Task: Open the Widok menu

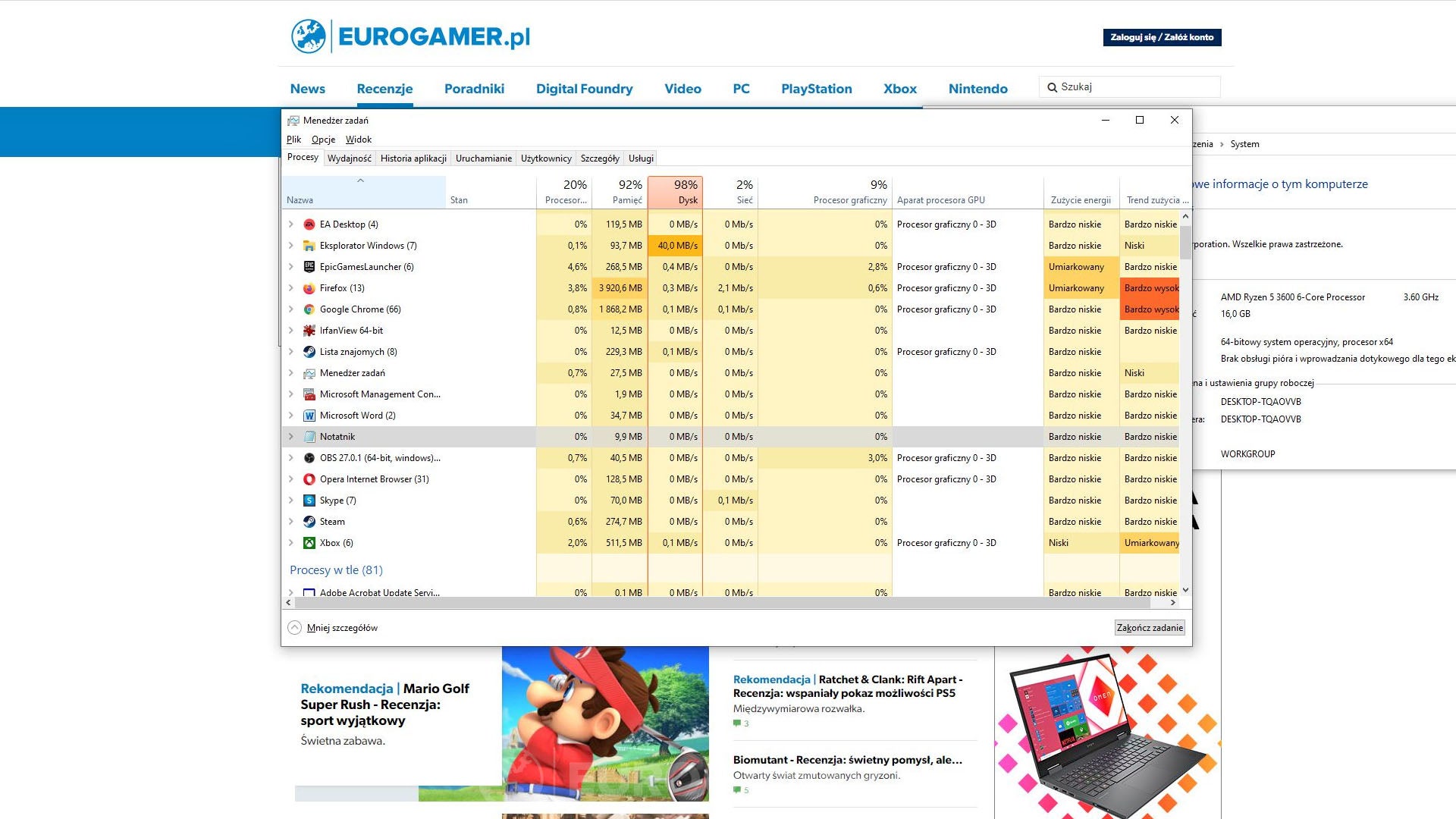Action: pyautogui.click(x=359, y=140)
